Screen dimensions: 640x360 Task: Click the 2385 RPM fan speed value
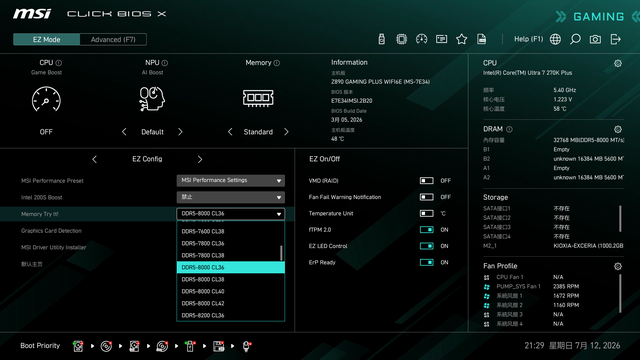566,287
